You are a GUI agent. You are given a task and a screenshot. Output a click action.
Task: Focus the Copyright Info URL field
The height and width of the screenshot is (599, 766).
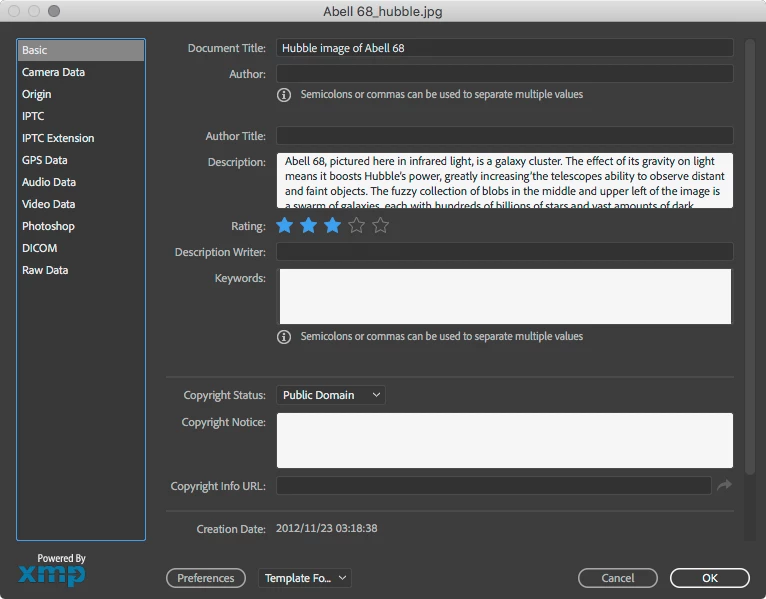[494, 486]
